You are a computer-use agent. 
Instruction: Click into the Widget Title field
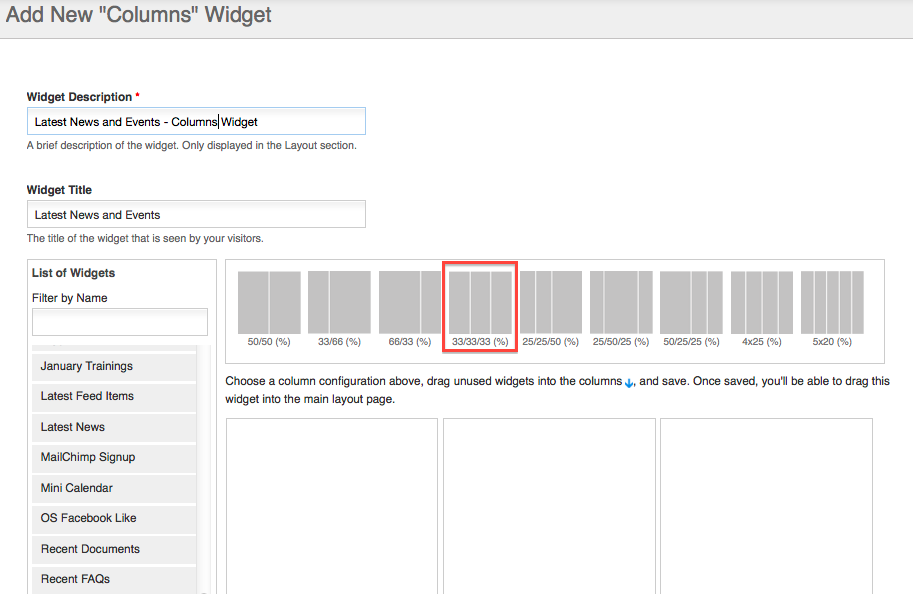coord(196,214)
